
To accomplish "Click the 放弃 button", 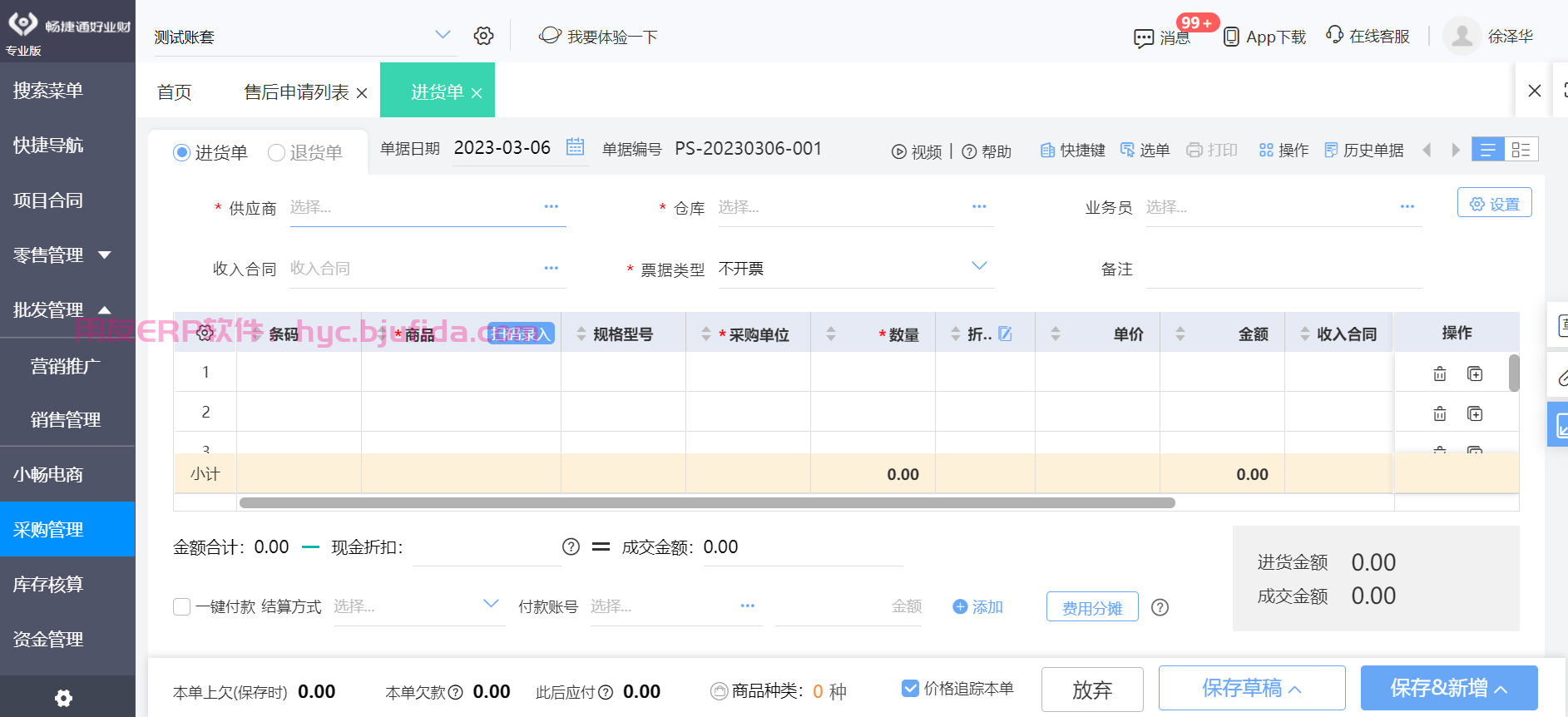I will point(1092,690).
